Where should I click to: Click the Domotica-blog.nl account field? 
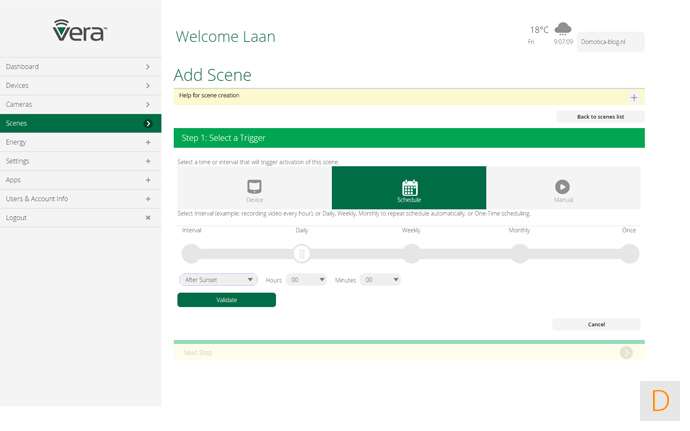click(610, 42)
